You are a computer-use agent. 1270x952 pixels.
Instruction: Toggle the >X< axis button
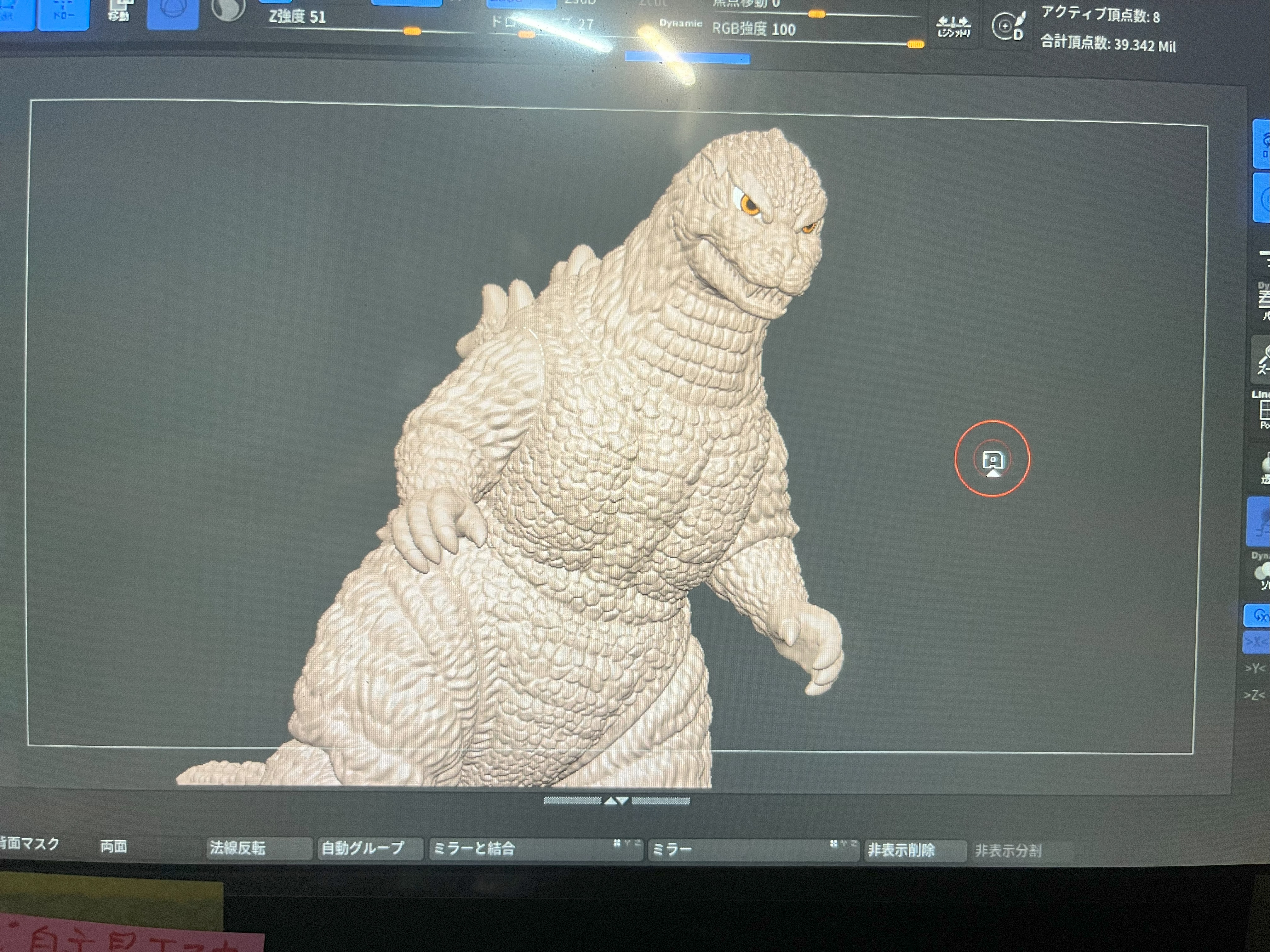[1256, 642]
